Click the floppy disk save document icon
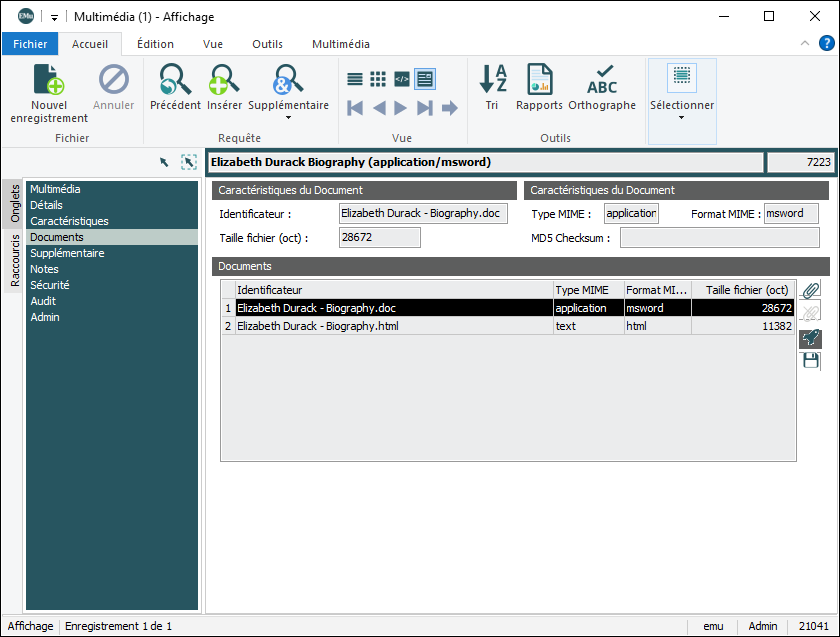 point(811,360)
